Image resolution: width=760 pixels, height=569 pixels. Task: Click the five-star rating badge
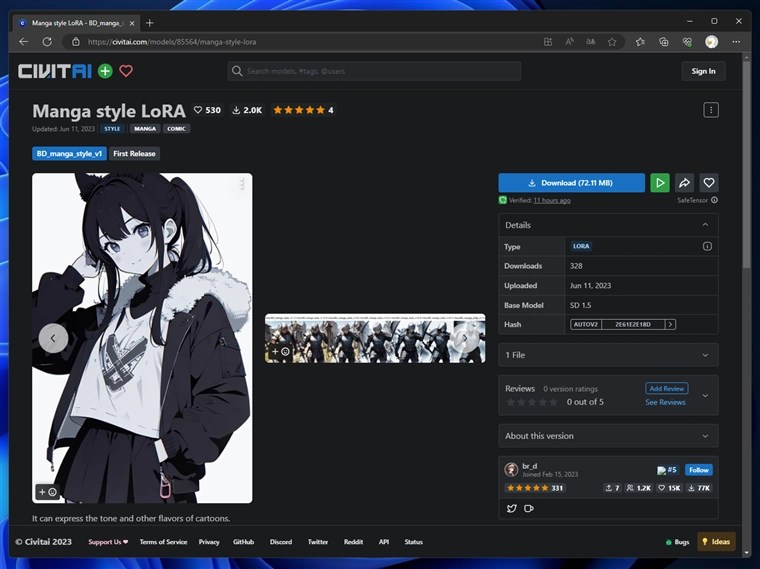[303, 110]
